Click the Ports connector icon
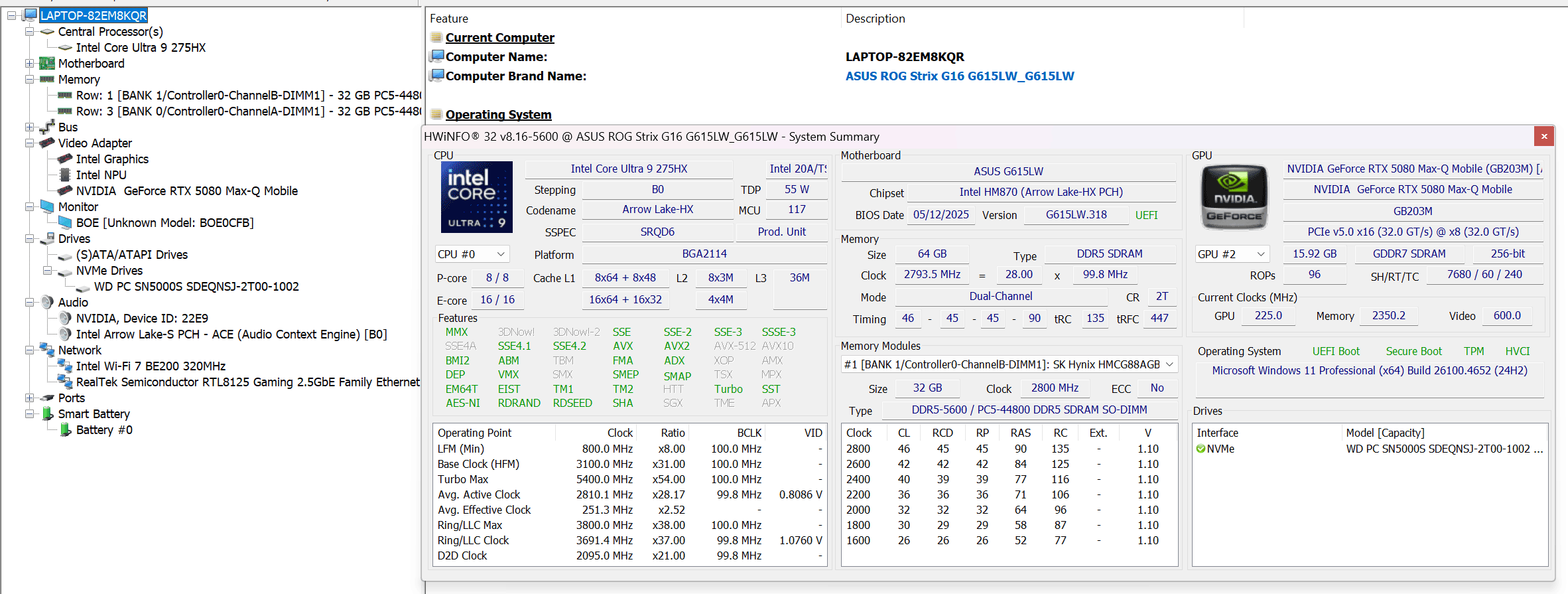The height and width of the screenshot is (594, 1568). [47, 398]
